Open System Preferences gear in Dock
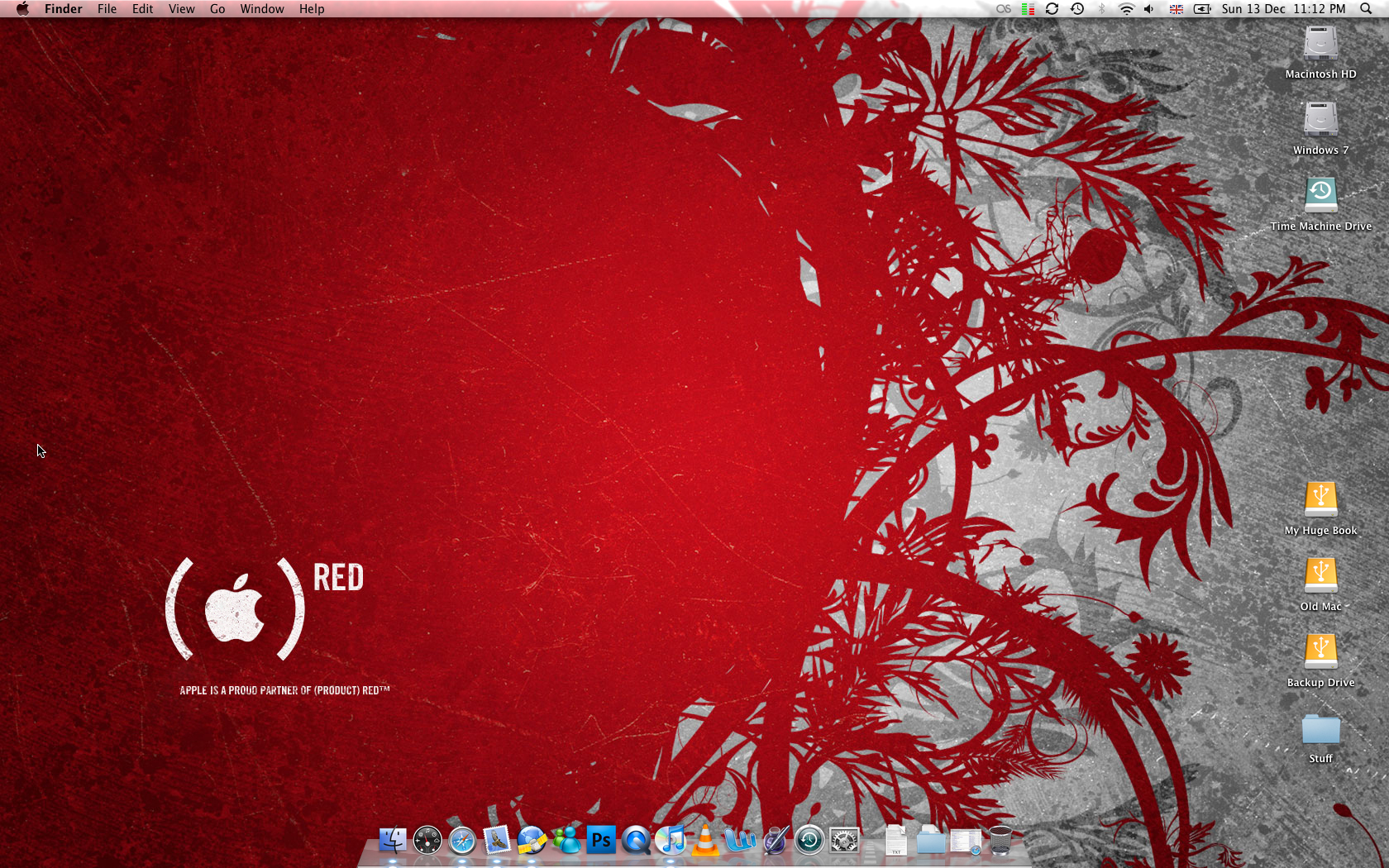1389x868 pixels. [x=844, y=841]
